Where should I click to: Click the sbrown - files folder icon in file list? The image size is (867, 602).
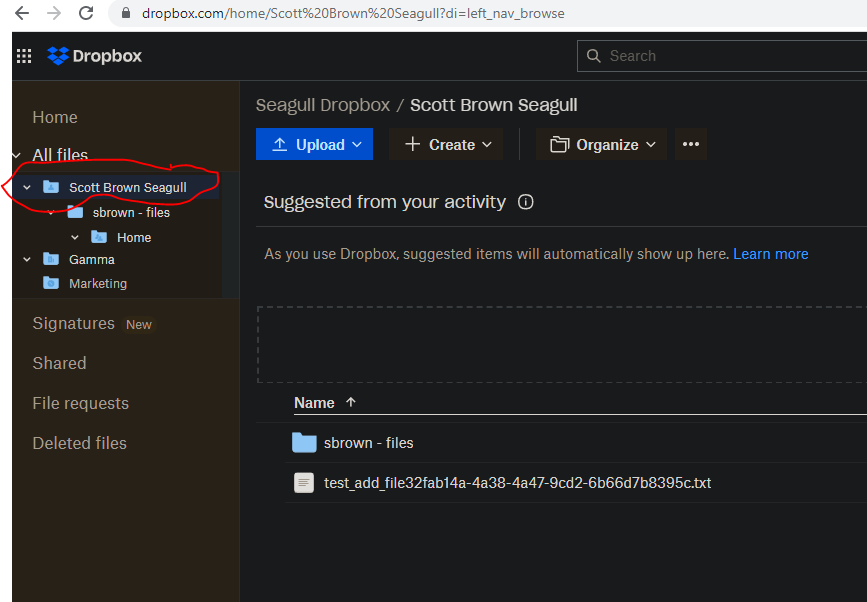pyautogui.click(x=304, y=442)
